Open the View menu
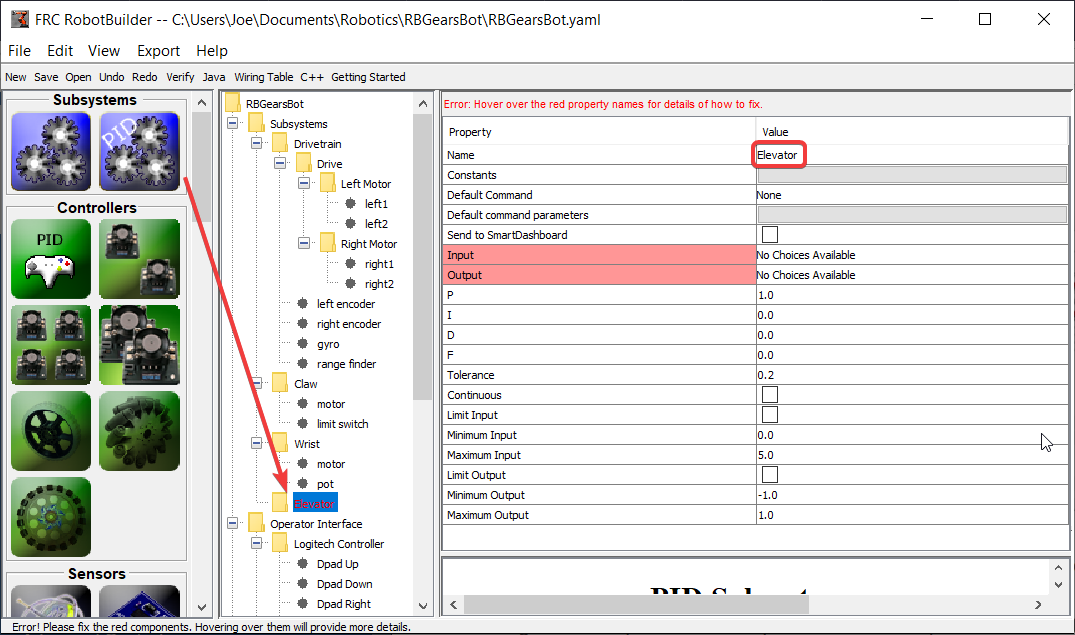 point(104,51)
